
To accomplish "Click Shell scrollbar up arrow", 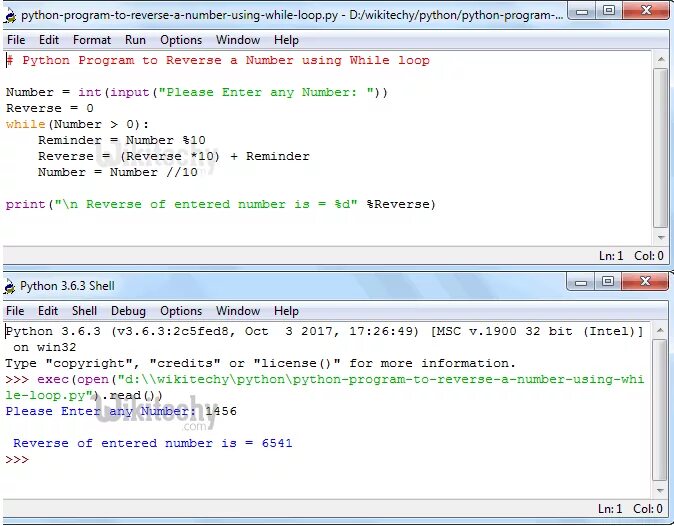I will pyautogui.click(x=659, y=330).
